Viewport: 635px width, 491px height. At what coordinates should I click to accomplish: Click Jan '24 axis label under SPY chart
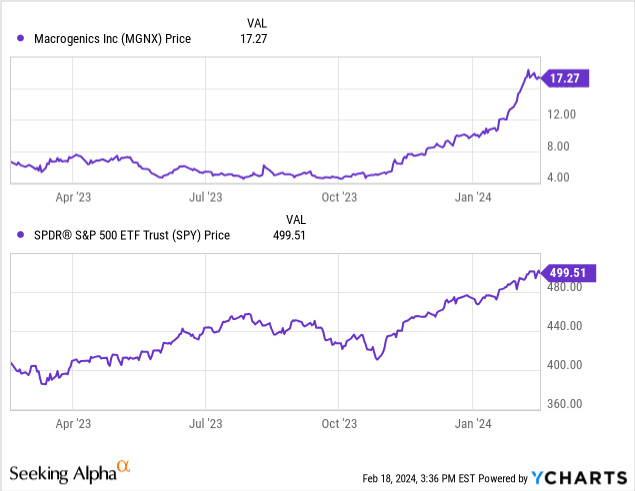[x=473, y=423]
